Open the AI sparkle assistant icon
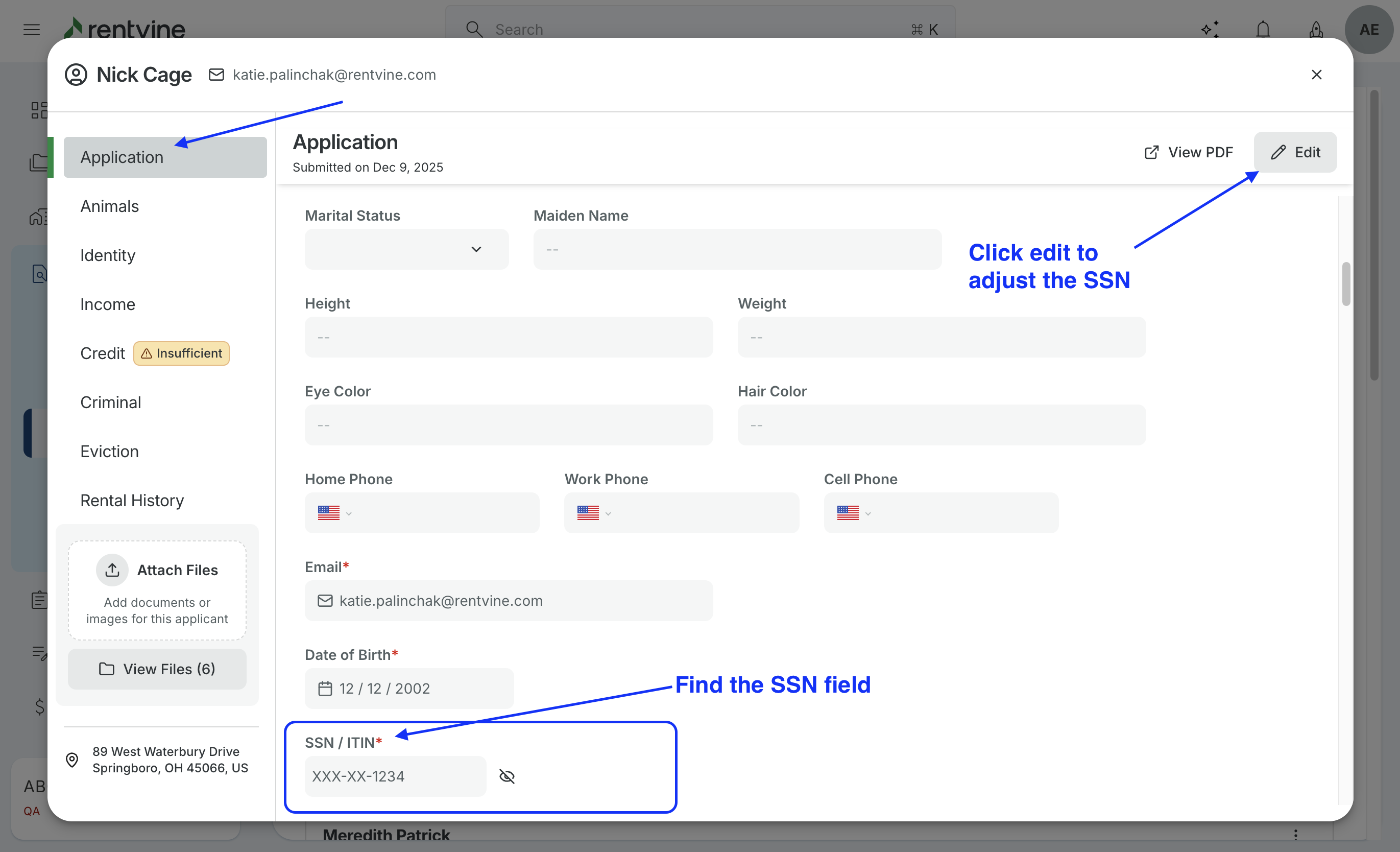The width and height of the screenshot is (1400, 852). (1210, 30)
